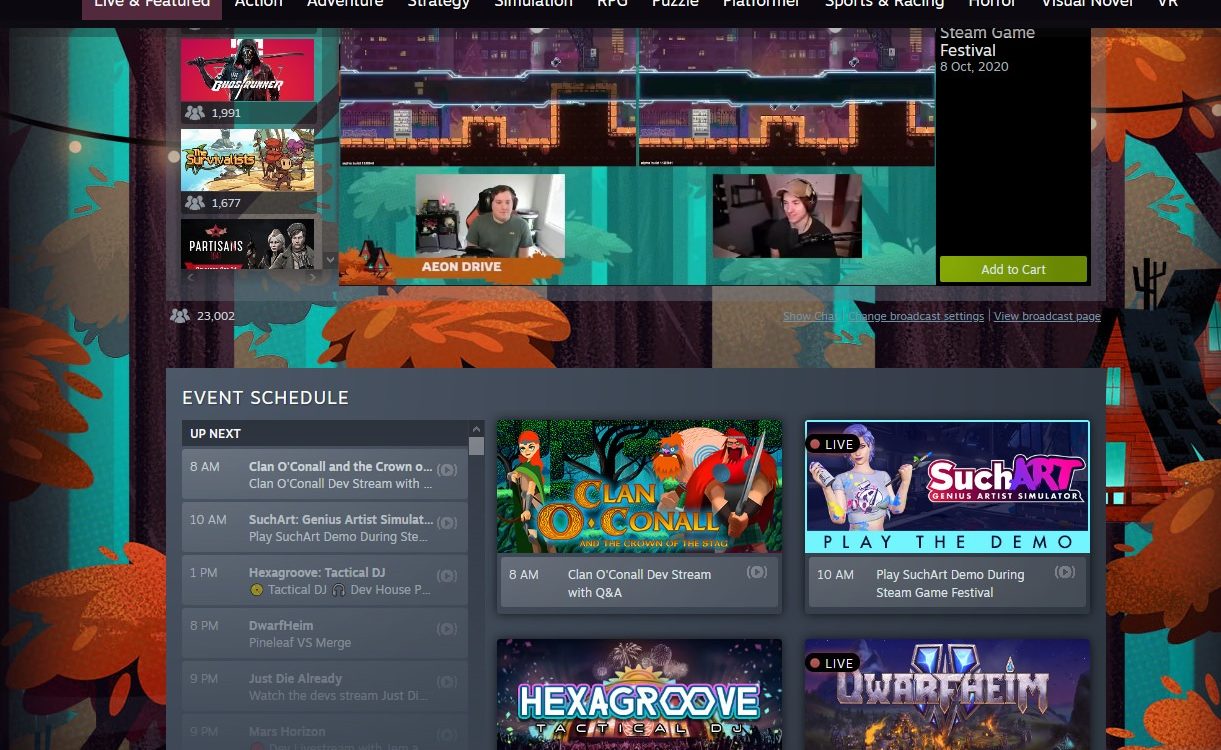Image resolution: width=1221 pixels, height=750 pixels.
Task: Click 'SuchArt: Genius Artist Simulat...' row title
Action: click(341, 520)
